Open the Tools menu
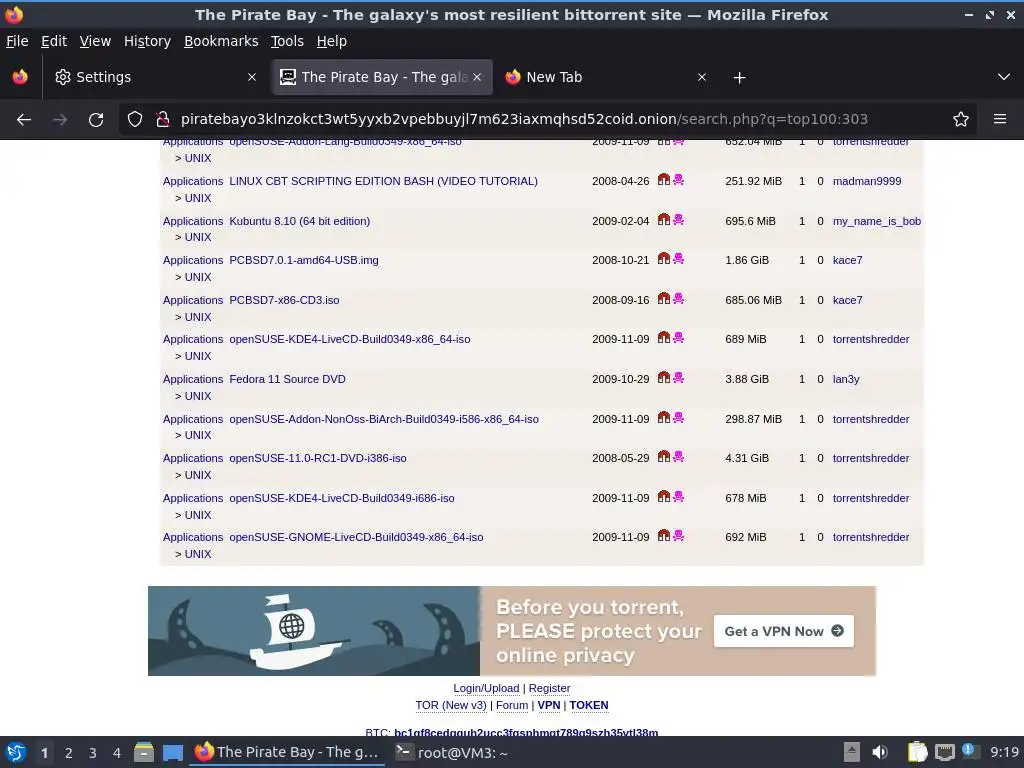The height and width of the screenshot is (768, 1024). point(287,41)
